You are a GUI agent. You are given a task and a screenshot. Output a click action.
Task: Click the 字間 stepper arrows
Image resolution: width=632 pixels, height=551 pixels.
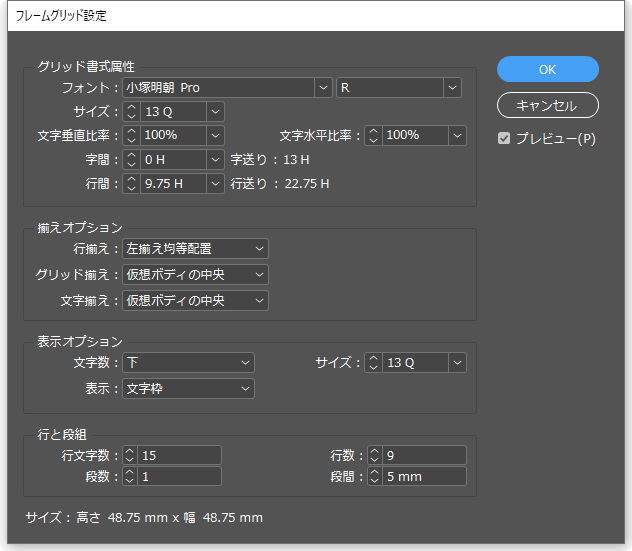(x=131, y=159)
